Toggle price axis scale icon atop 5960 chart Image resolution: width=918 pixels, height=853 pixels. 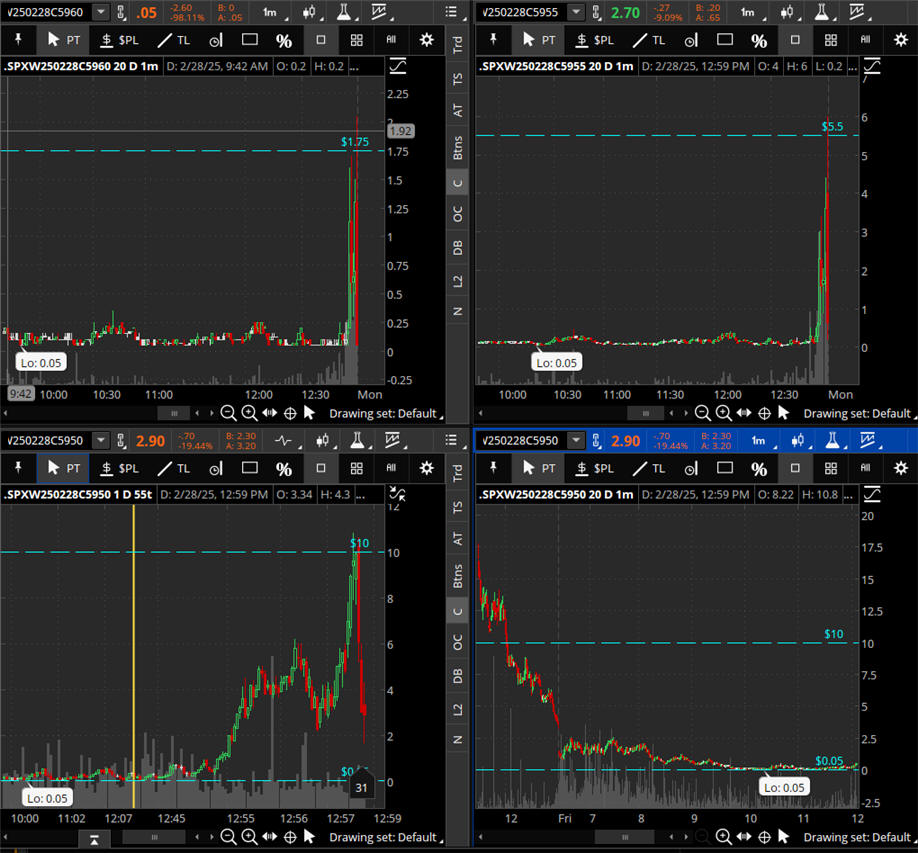pos(398,66)
